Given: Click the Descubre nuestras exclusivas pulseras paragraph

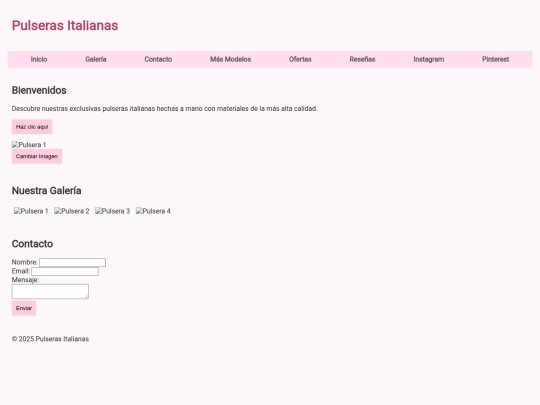Looking at the screenshot, I should click(x=165, y=108).
